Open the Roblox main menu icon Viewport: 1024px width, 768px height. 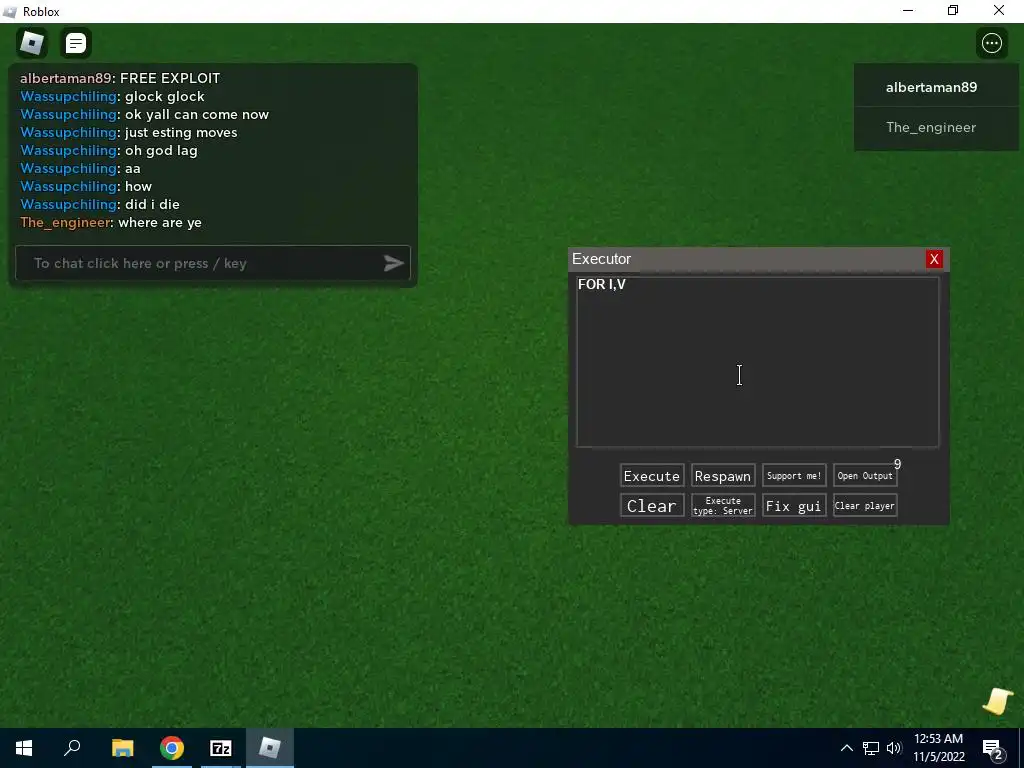coord(32,43)
